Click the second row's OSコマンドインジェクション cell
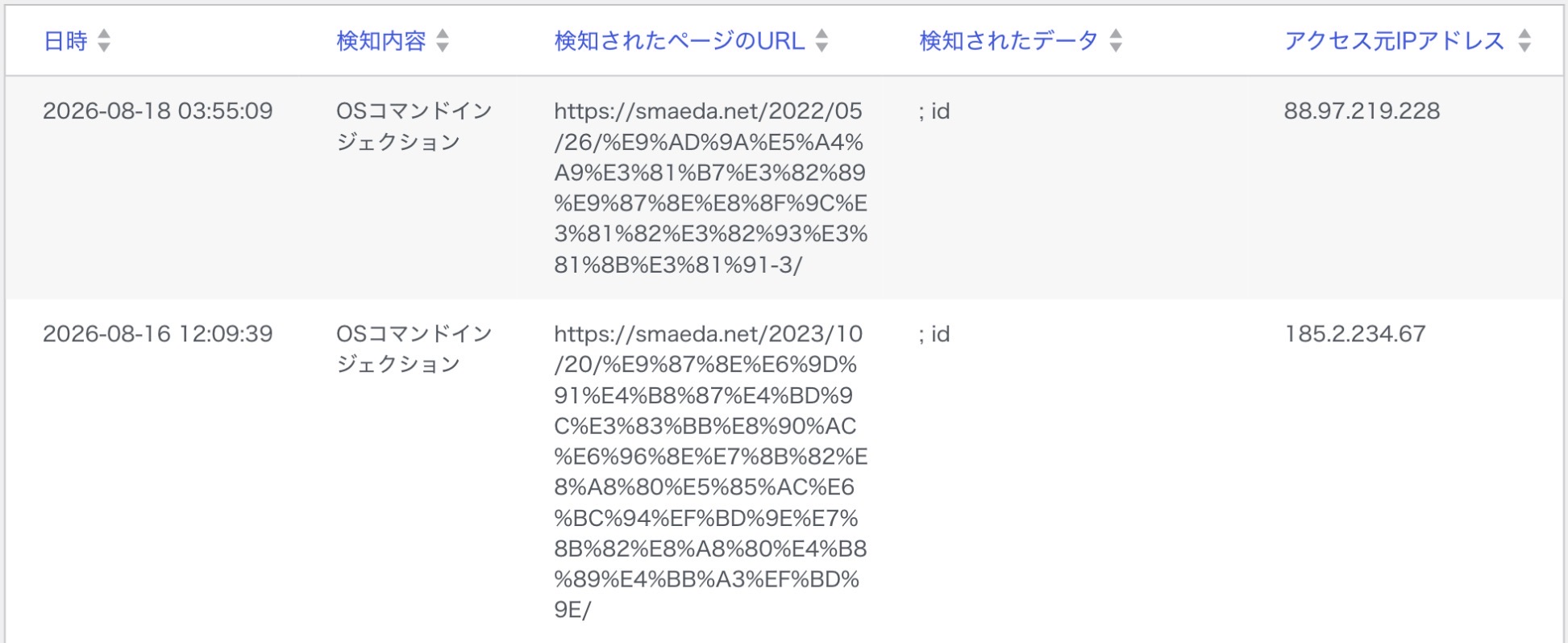The image size is (1568, 643). click(414, 349)
